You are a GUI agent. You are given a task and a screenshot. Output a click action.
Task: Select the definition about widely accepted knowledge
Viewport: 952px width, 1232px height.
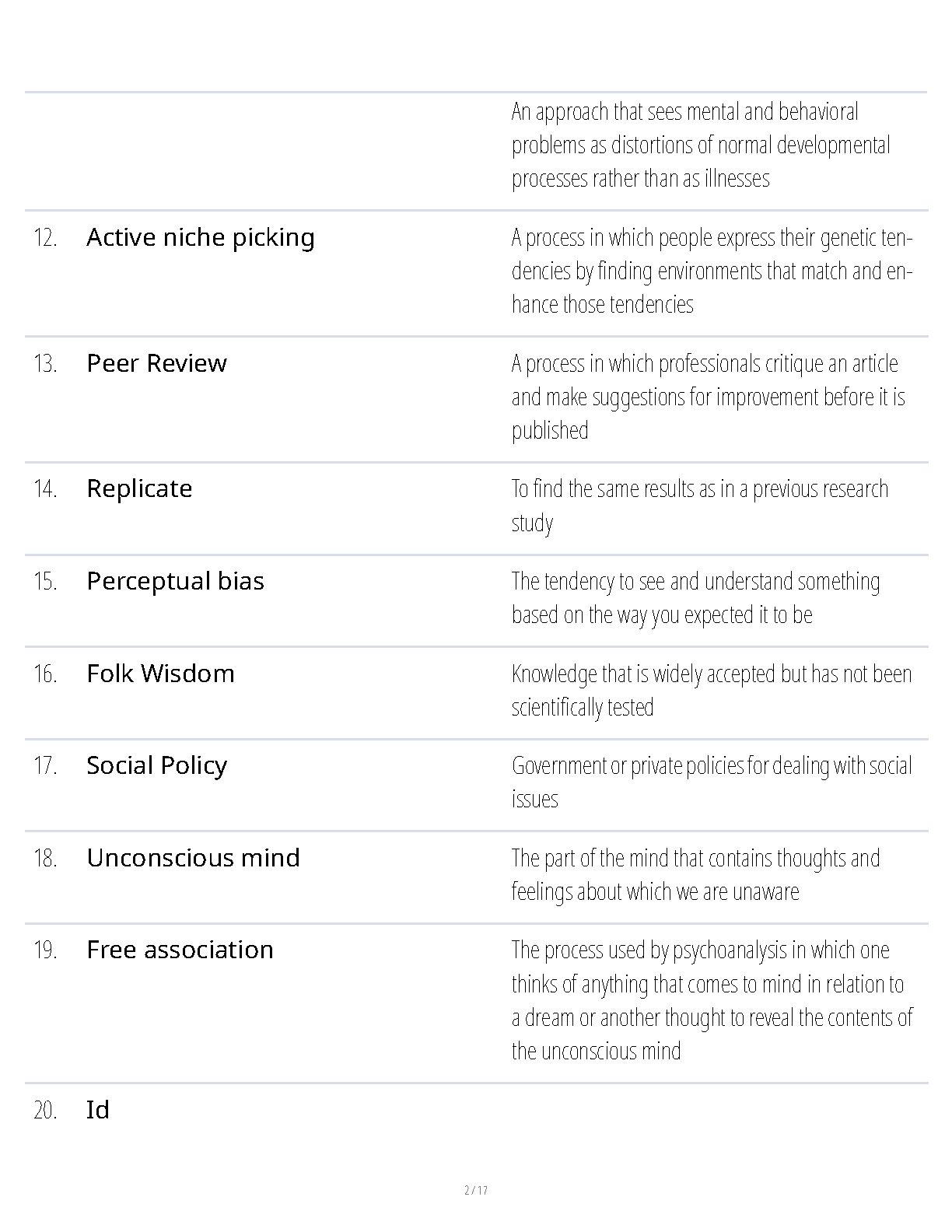point(711,690)
